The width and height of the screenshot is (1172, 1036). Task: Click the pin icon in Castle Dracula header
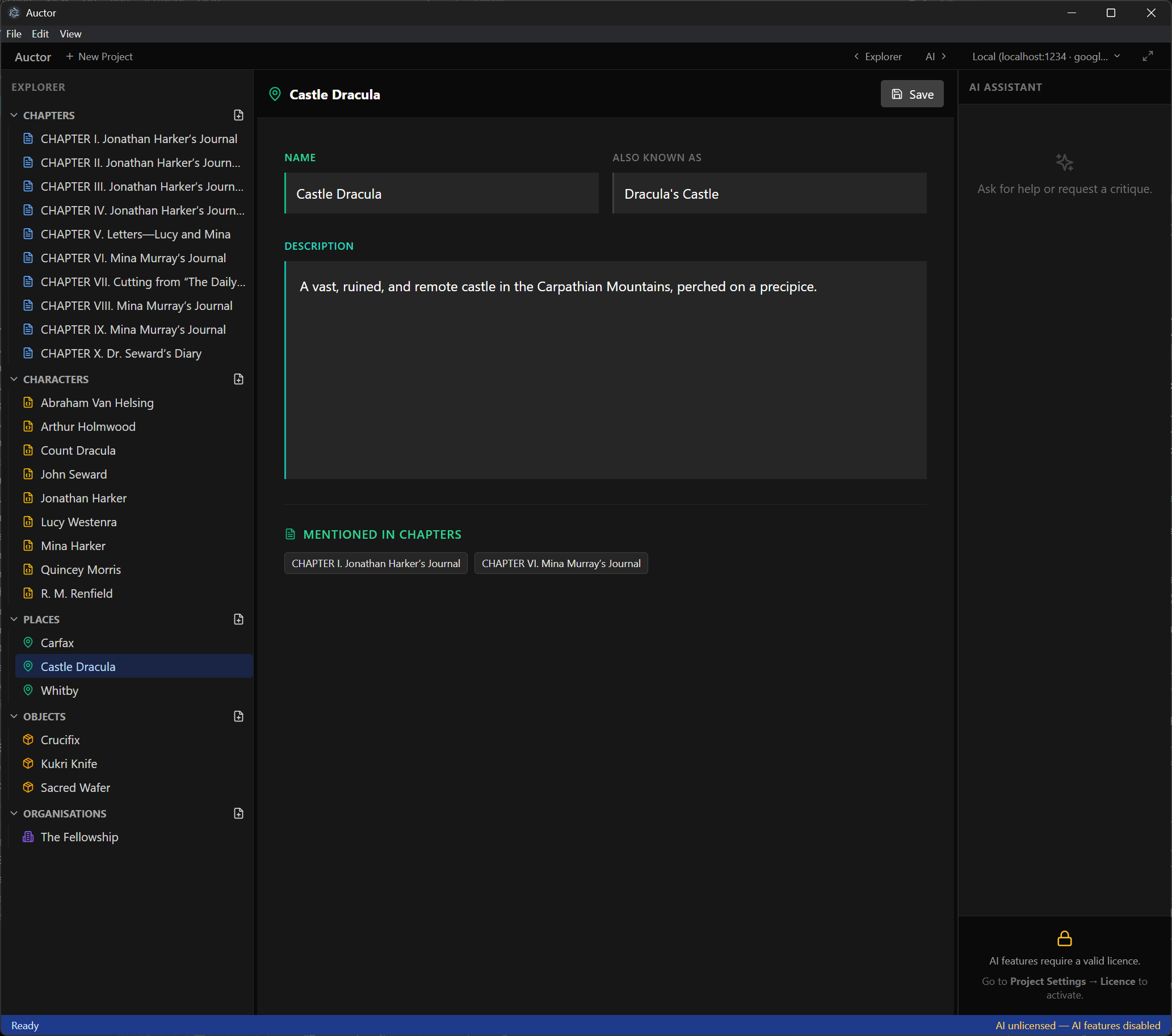[275, 94]
